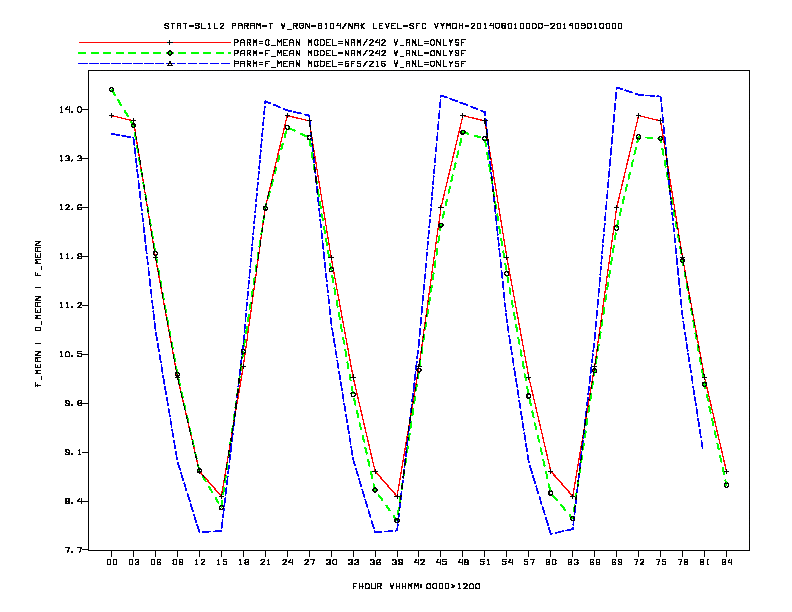Click x-axis forecast hour label 00

coord(112,562)
